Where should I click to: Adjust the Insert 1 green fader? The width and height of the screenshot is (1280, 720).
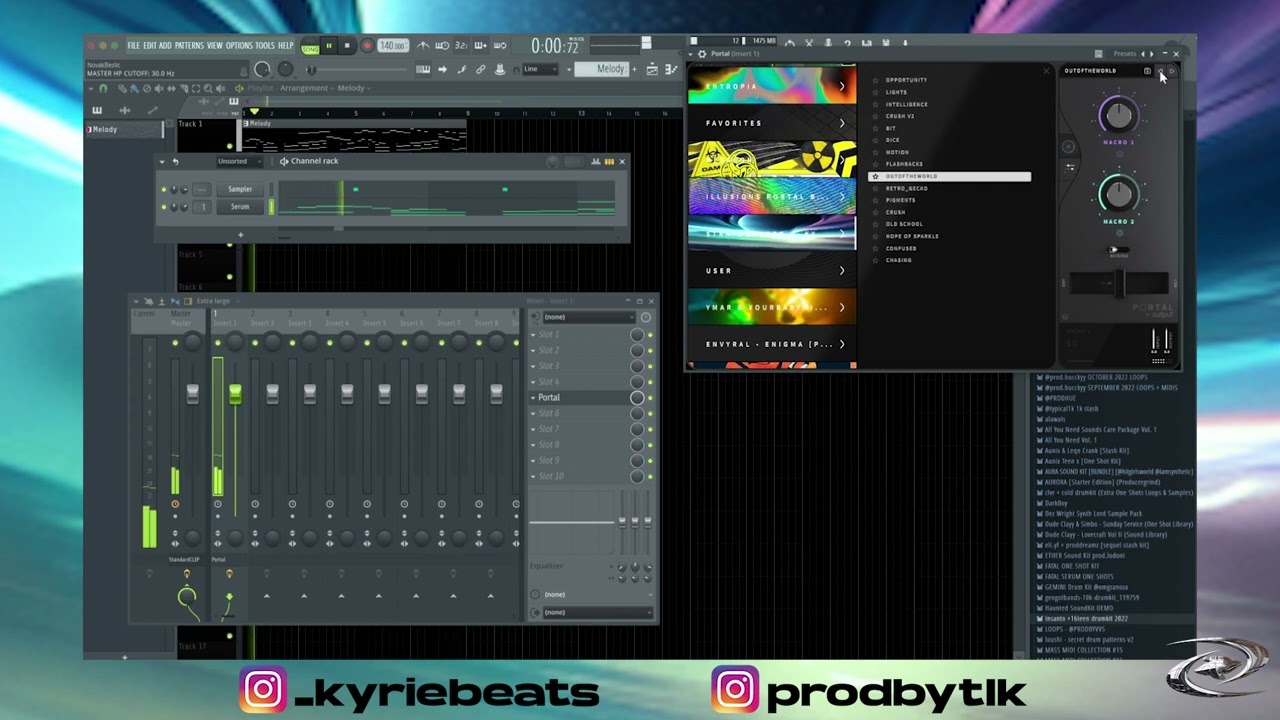click(x=235, y=394)
